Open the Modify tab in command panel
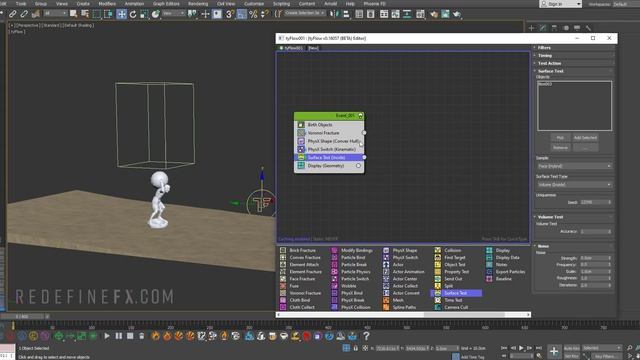This screenshot has width=640, height=360. [543, 28]
